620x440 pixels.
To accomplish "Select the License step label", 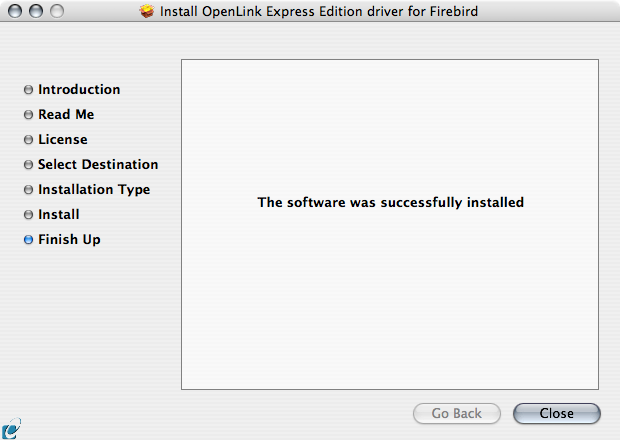I will (x=63, y=140).
